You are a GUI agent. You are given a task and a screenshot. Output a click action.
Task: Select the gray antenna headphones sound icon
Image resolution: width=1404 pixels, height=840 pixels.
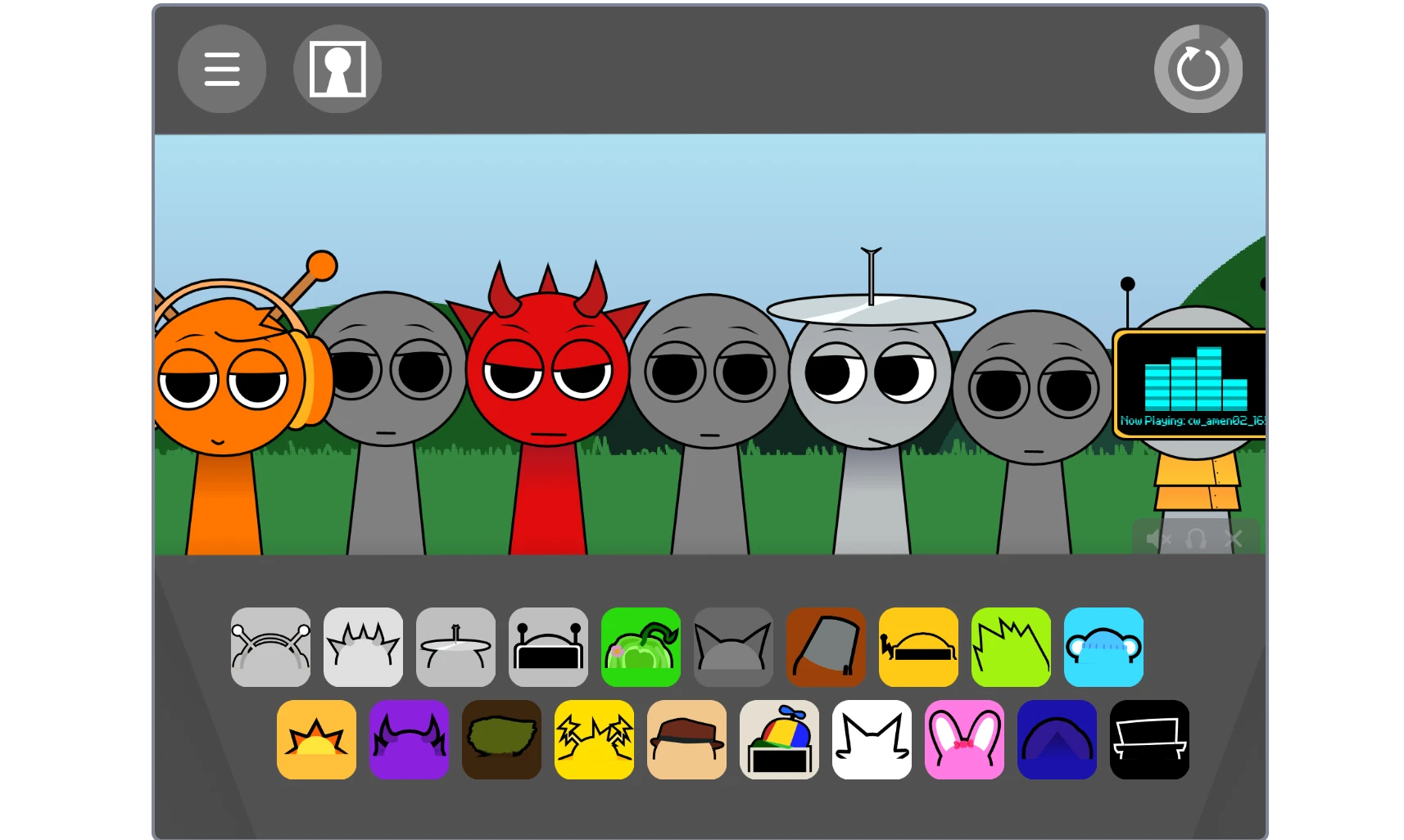tap(270, 647)
